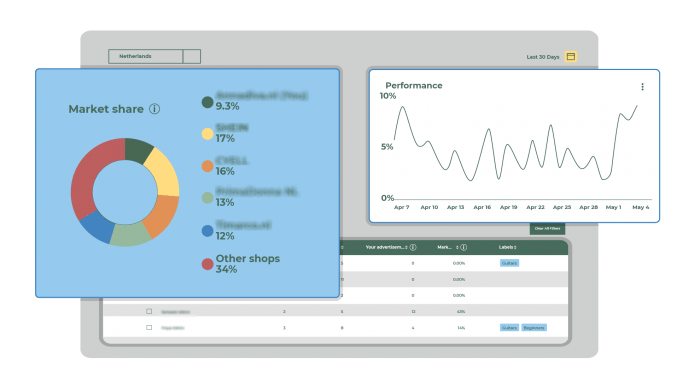Click the Other shops legend label
The height and width of the screenshot is (382, 700).
[x=248, y=258]
